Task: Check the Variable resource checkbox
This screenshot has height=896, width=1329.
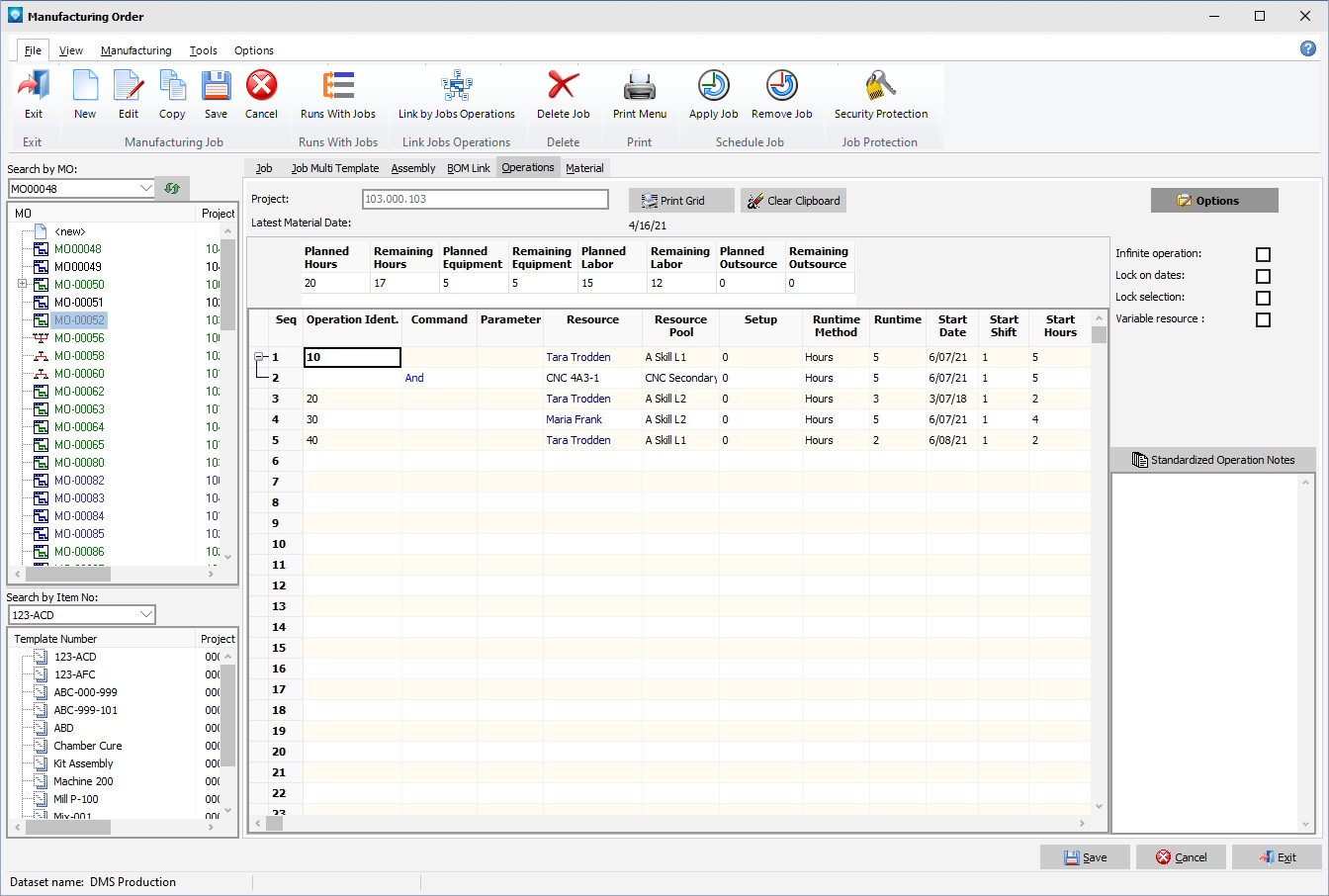Action: 1263,319
